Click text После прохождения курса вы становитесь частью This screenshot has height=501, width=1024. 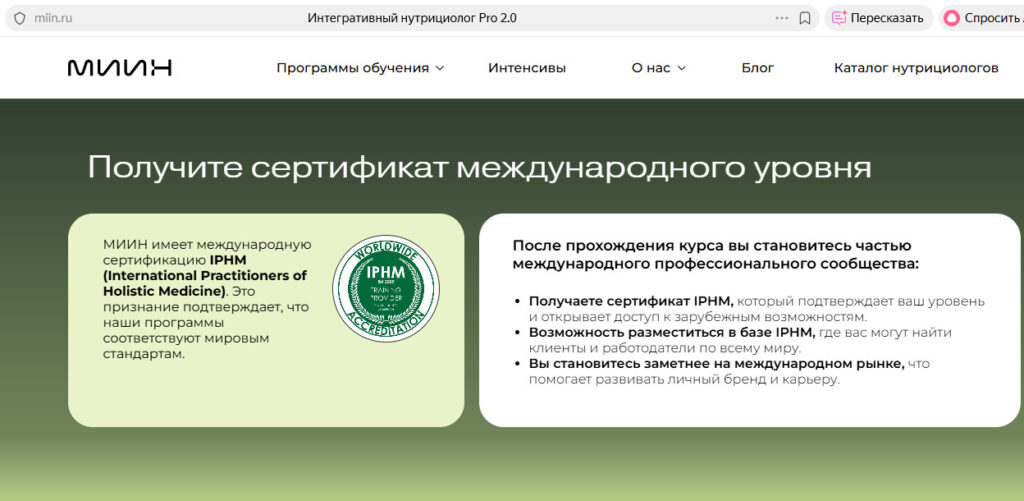(711, 246)
